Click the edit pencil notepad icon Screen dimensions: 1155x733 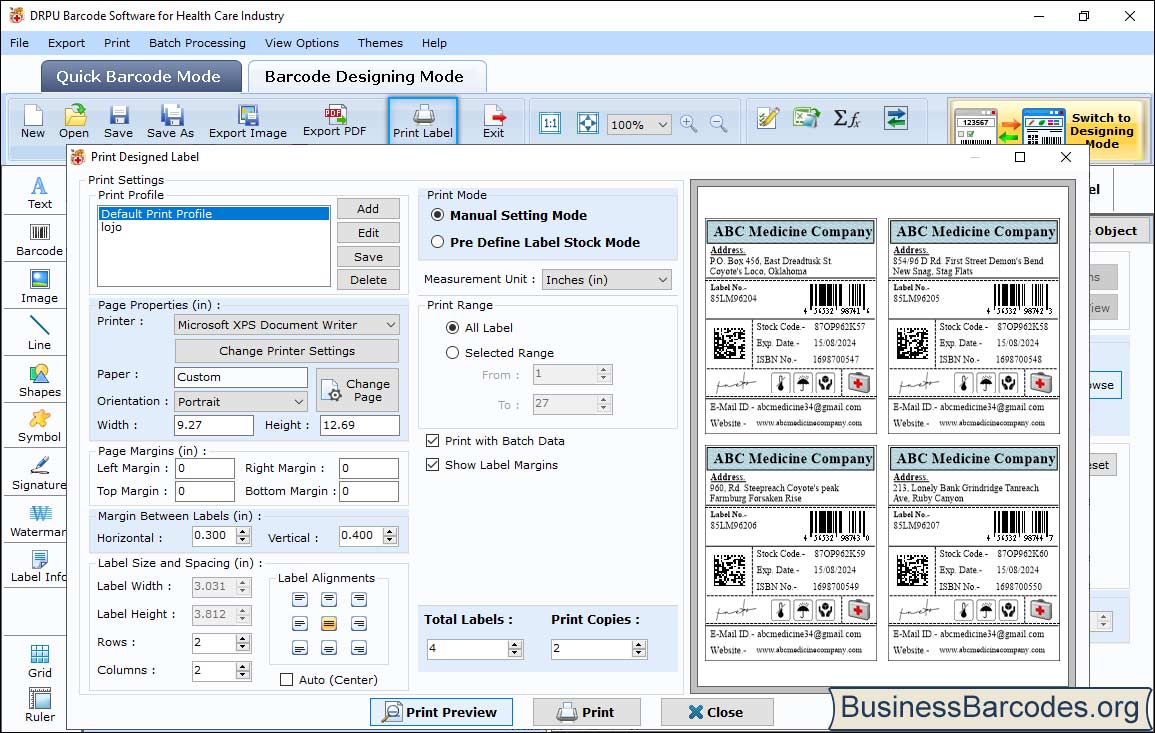[768, 118]
